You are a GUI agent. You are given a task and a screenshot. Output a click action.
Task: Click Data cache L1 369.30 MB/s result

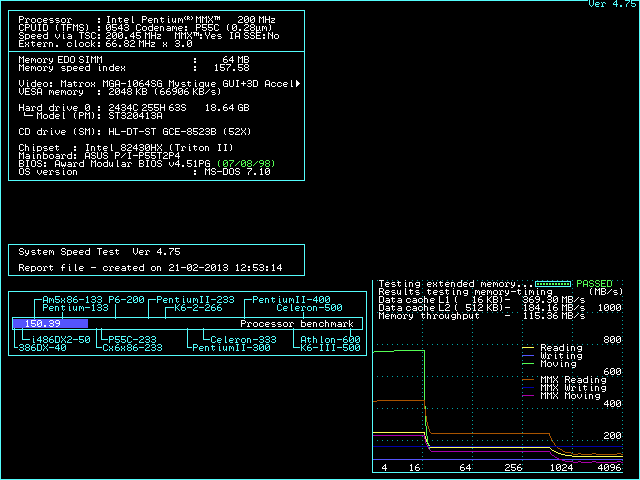482,300
